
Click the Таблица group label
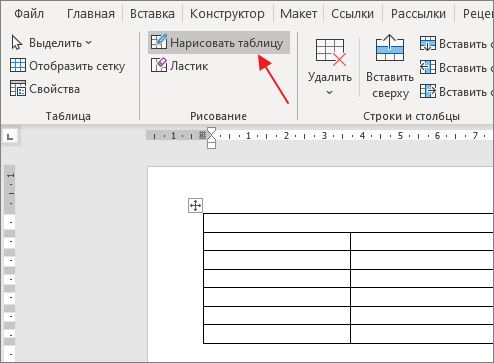(68, 116)
